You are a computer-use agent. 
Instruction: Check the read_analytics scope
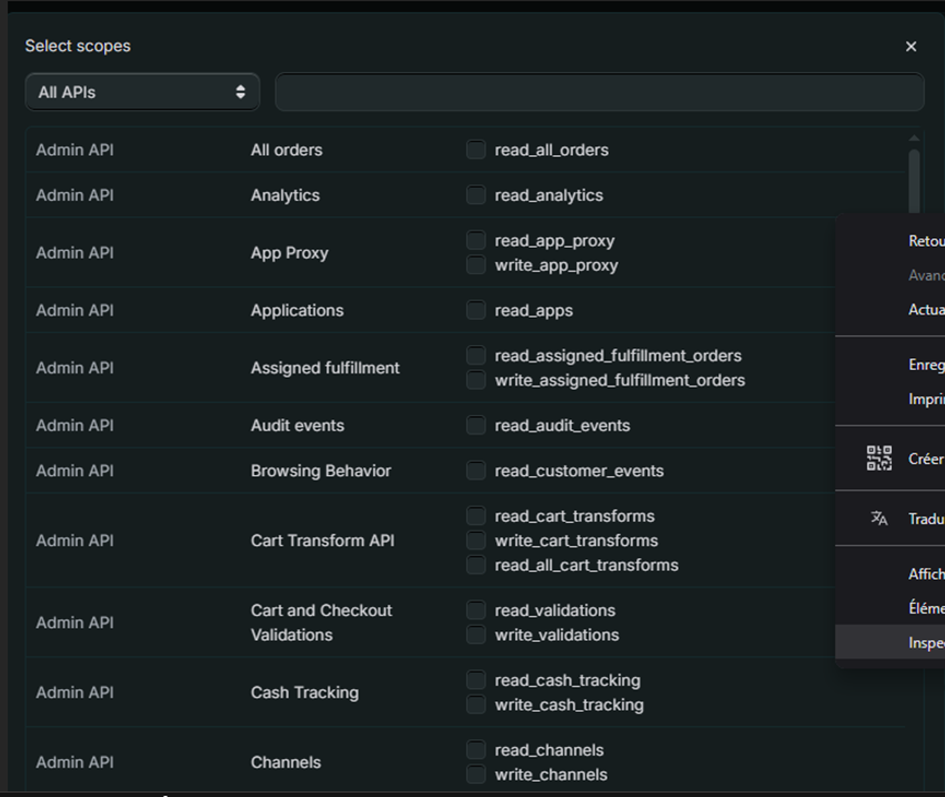[x=476, y=195]
